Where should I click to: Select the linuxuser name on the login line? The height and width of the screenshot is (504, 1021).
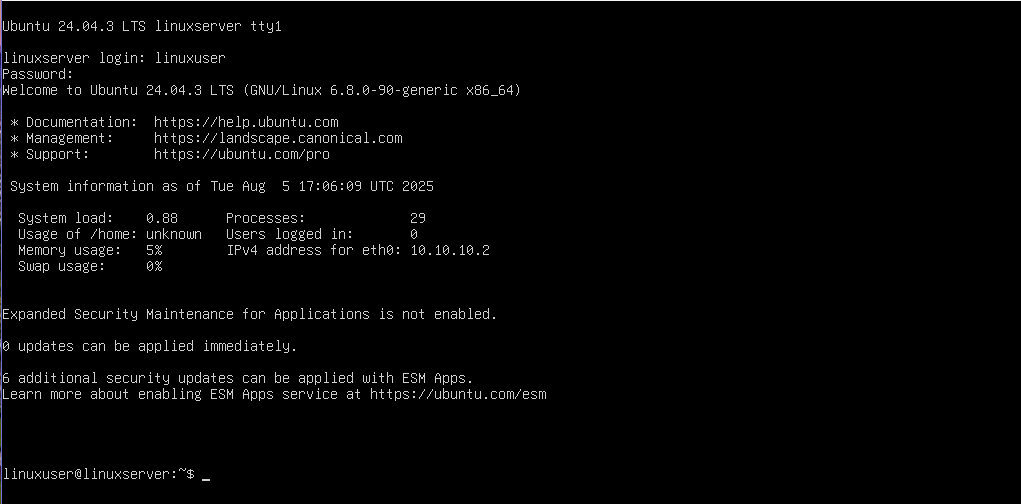pyautogui.click(x=190, y=58)
